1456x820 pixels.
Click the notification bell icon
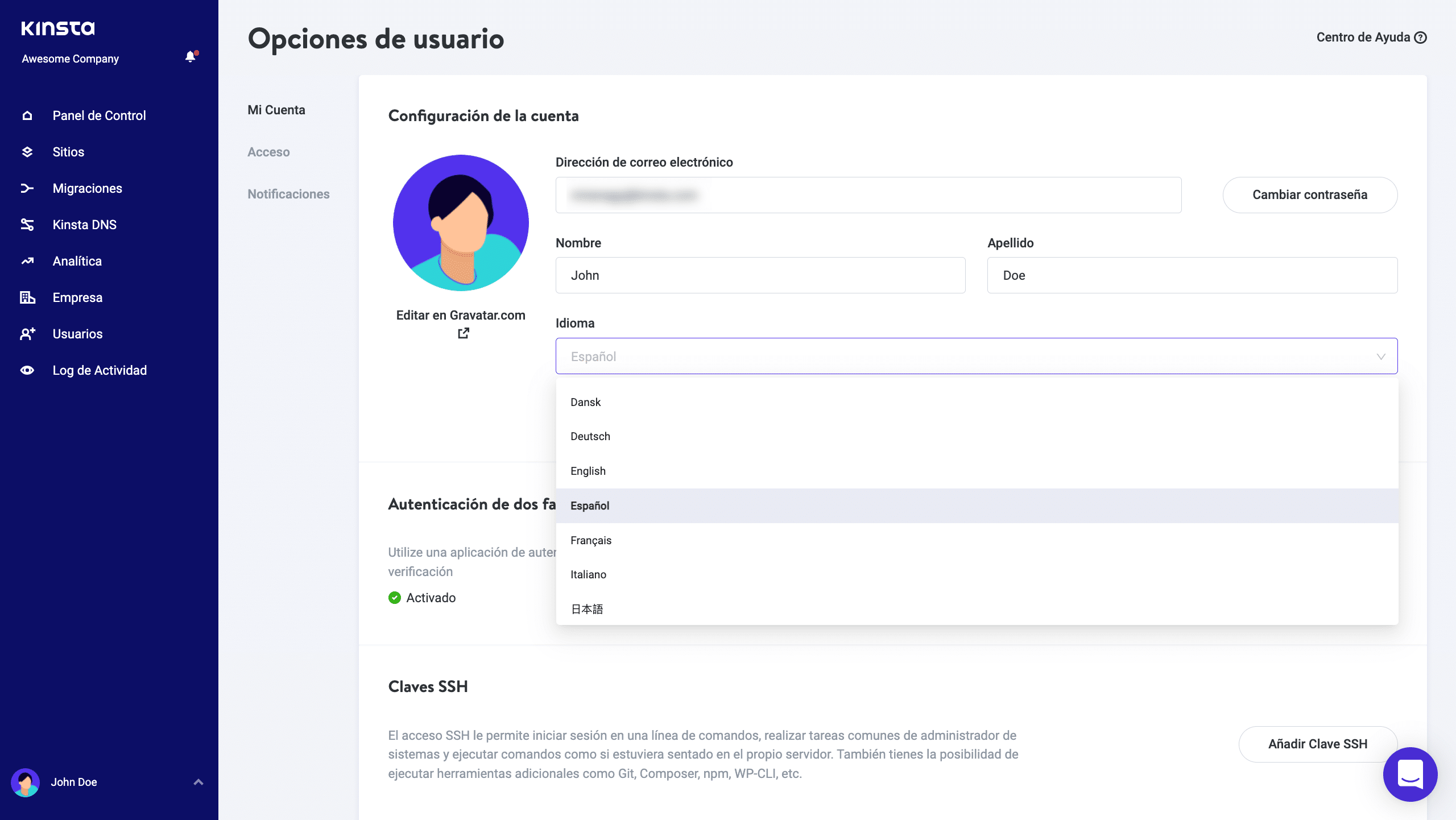tap(191, 57)
